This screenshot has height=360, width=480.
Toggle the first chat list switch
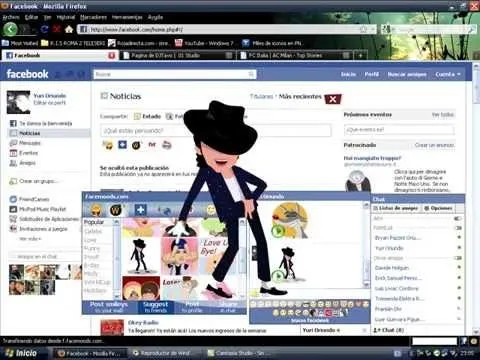(458, 218)
